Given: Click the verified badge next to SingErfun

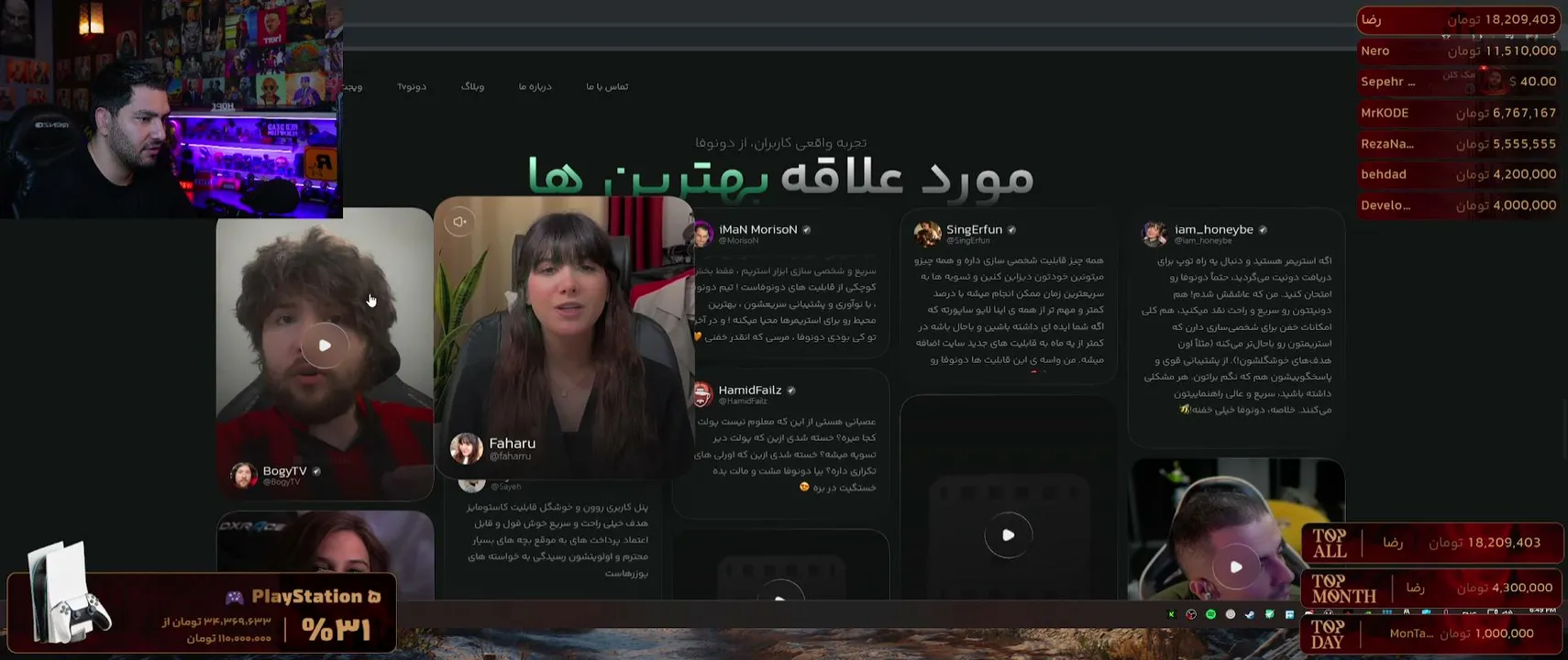Looking at the screenshot, I should click(x=1011, y=230).
